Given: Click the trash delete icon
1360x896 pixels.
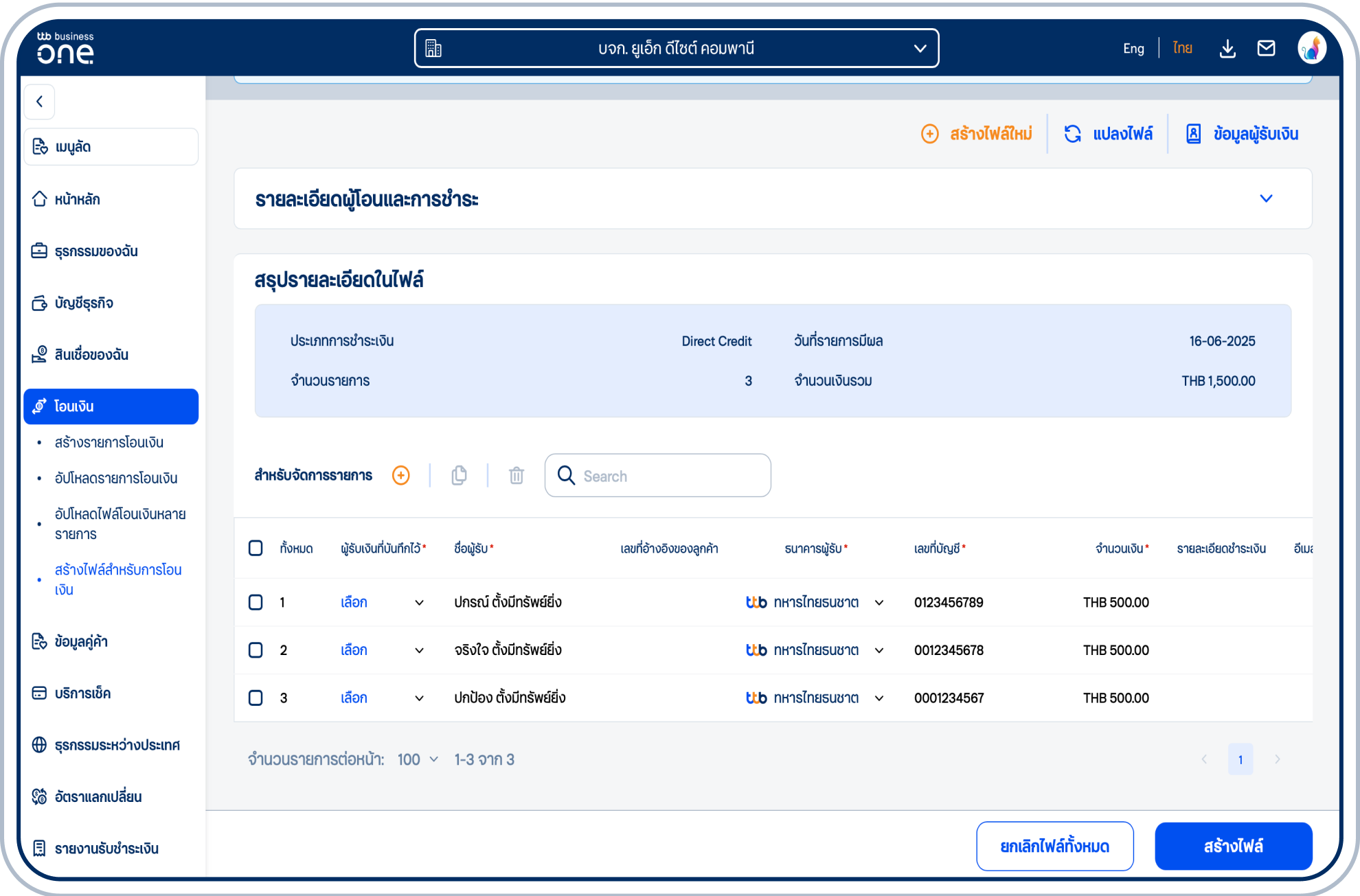Looking at the screenshot, I should point(517,475).
